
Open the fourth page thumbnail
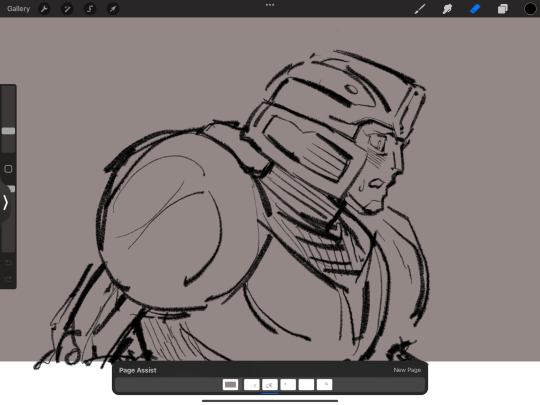(288, 384)
